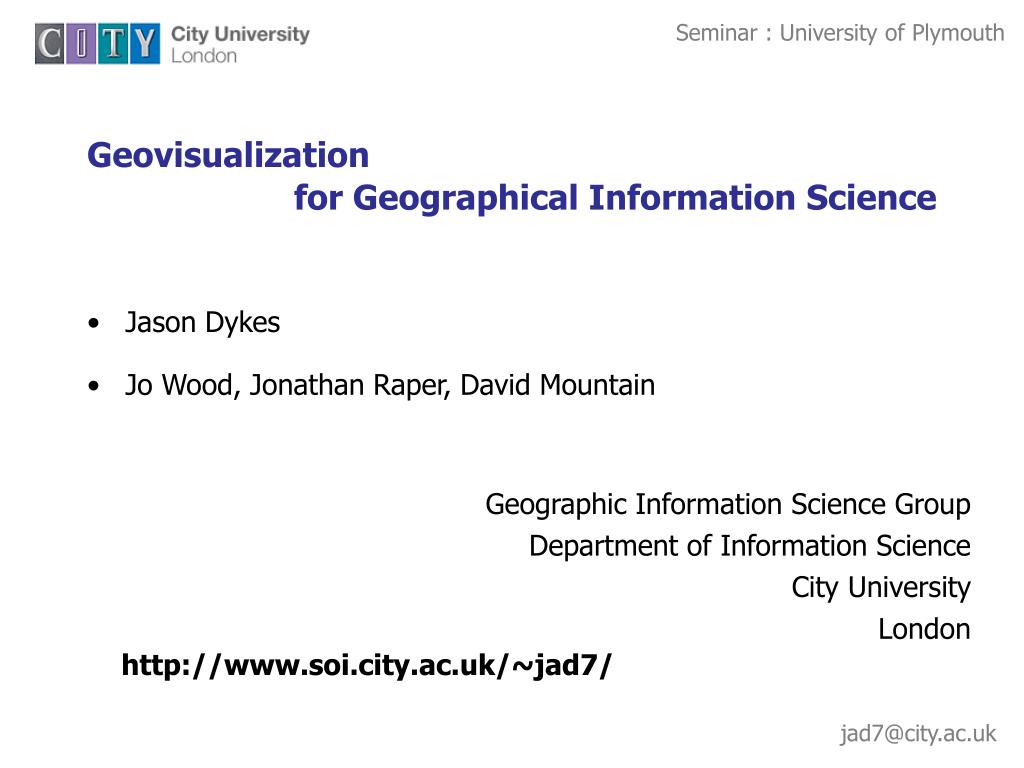Click Department of Information Science line
This screenshot has width=1024, height=768.
click(x=750, y=546)
